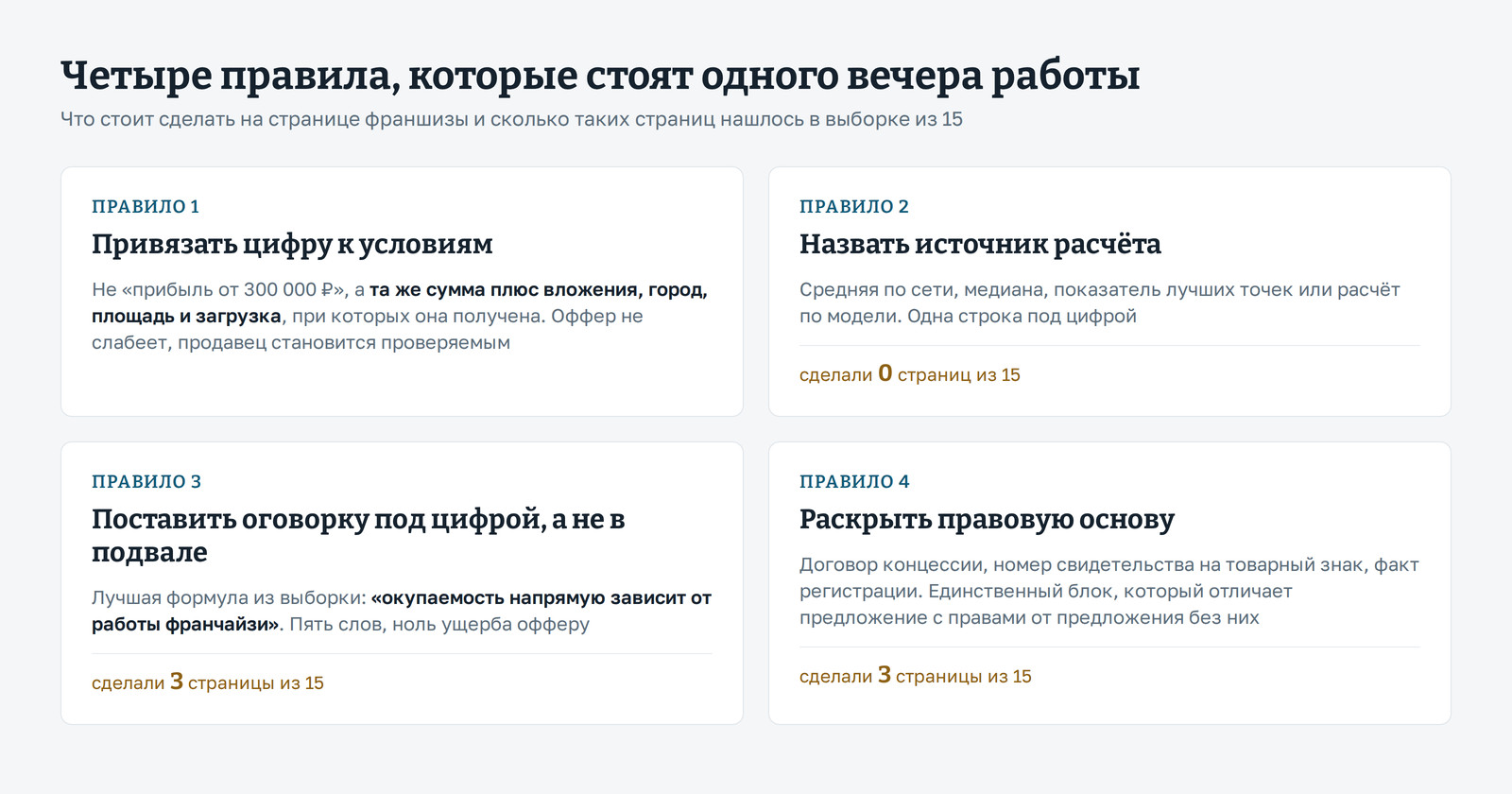The width and height of the screenshot is (1512, 794).
Task: Click the «ПРАВИЛО 4» label
Action: point(854,482)
